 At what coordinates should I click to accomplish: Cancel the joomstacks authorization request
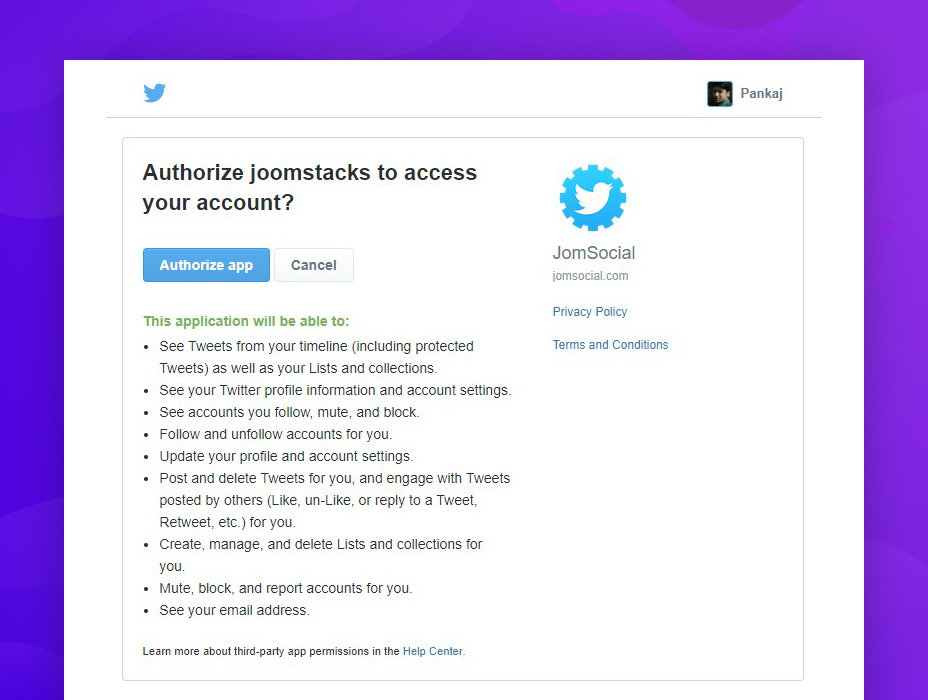click(x=314, y=265)
